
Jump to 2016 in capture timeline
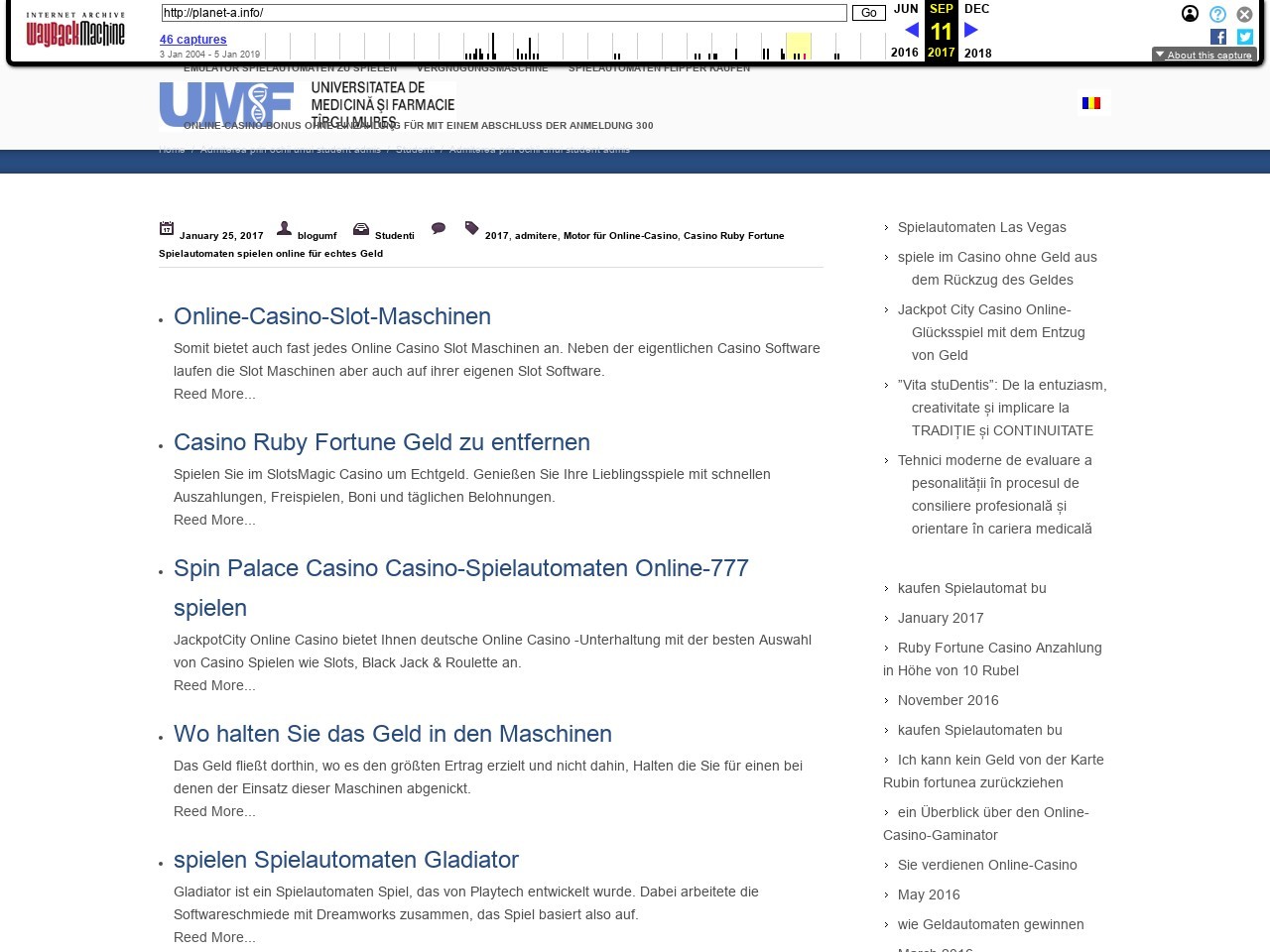click(904, 53)
